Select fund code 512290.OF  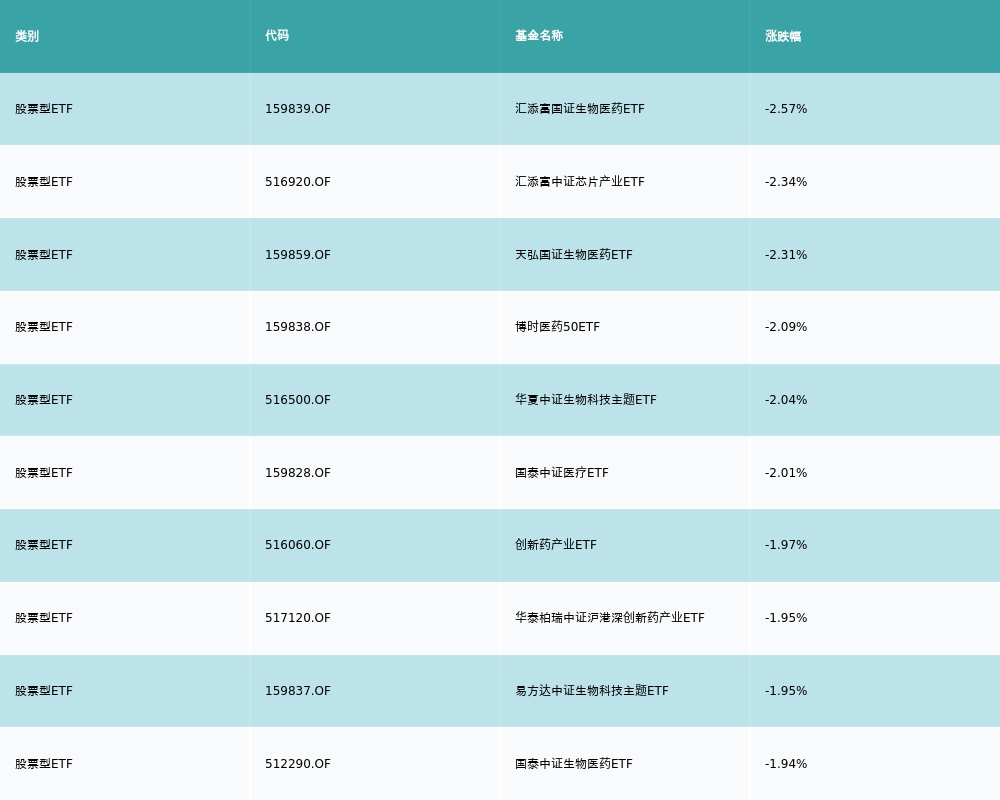pyautogui.click(x=298, y=764)
